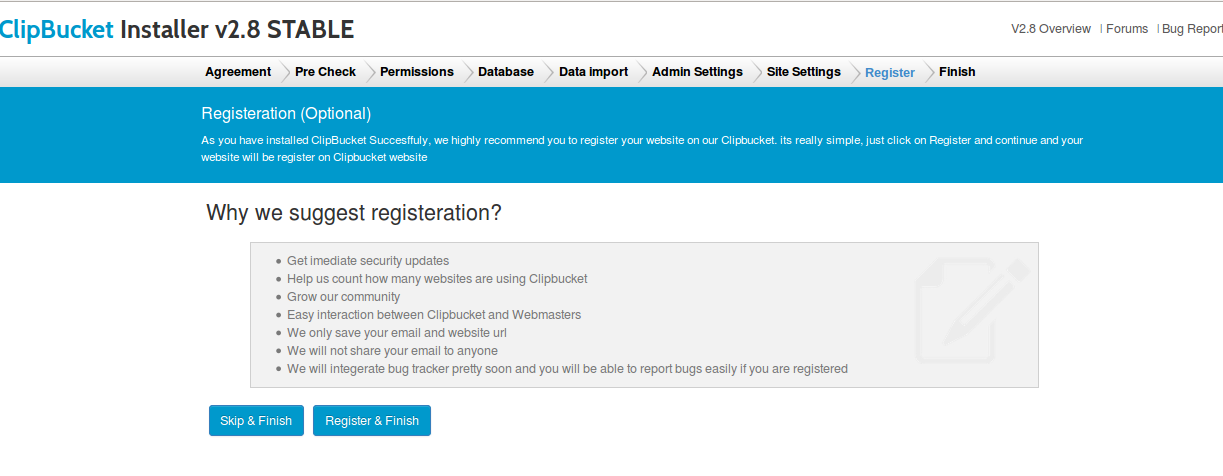1223x476 pixels.
Task: Click the 'As you have installed ClipBucket' paragraph
Action: 642,149
